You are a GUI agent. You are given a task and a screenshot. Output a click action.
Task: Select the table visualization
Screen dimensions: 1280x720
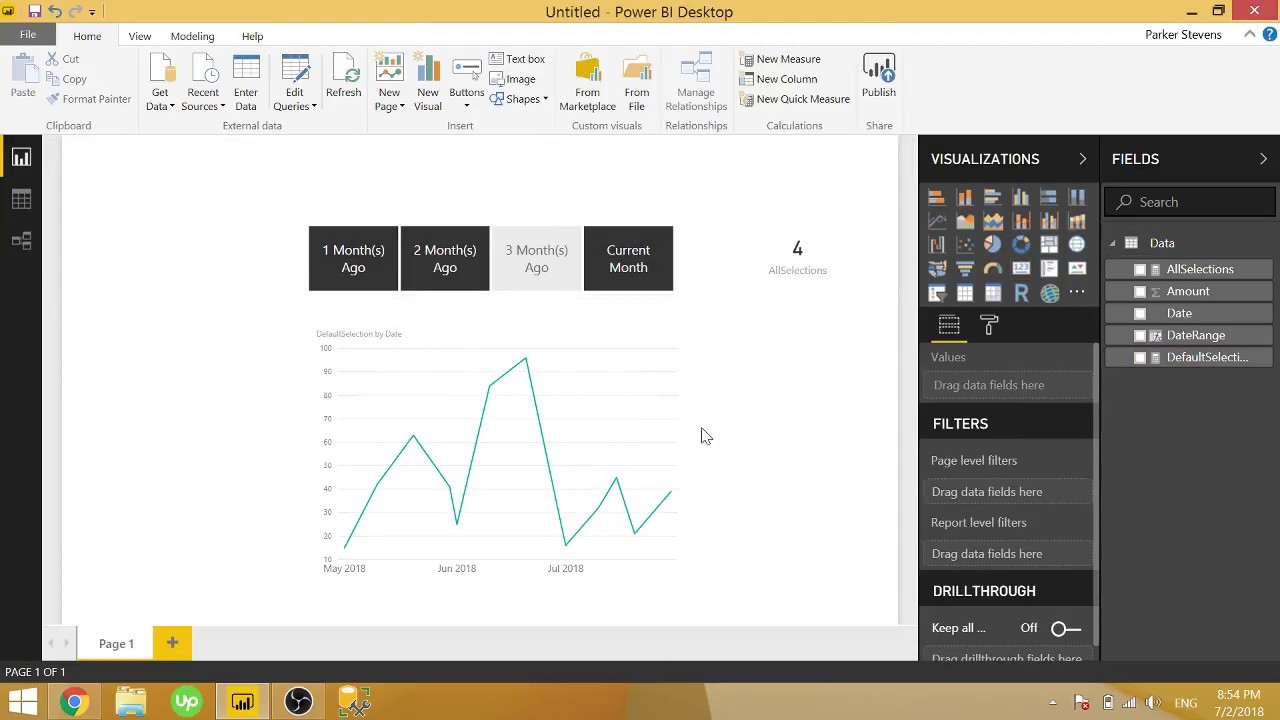click(x=965, y=293)
